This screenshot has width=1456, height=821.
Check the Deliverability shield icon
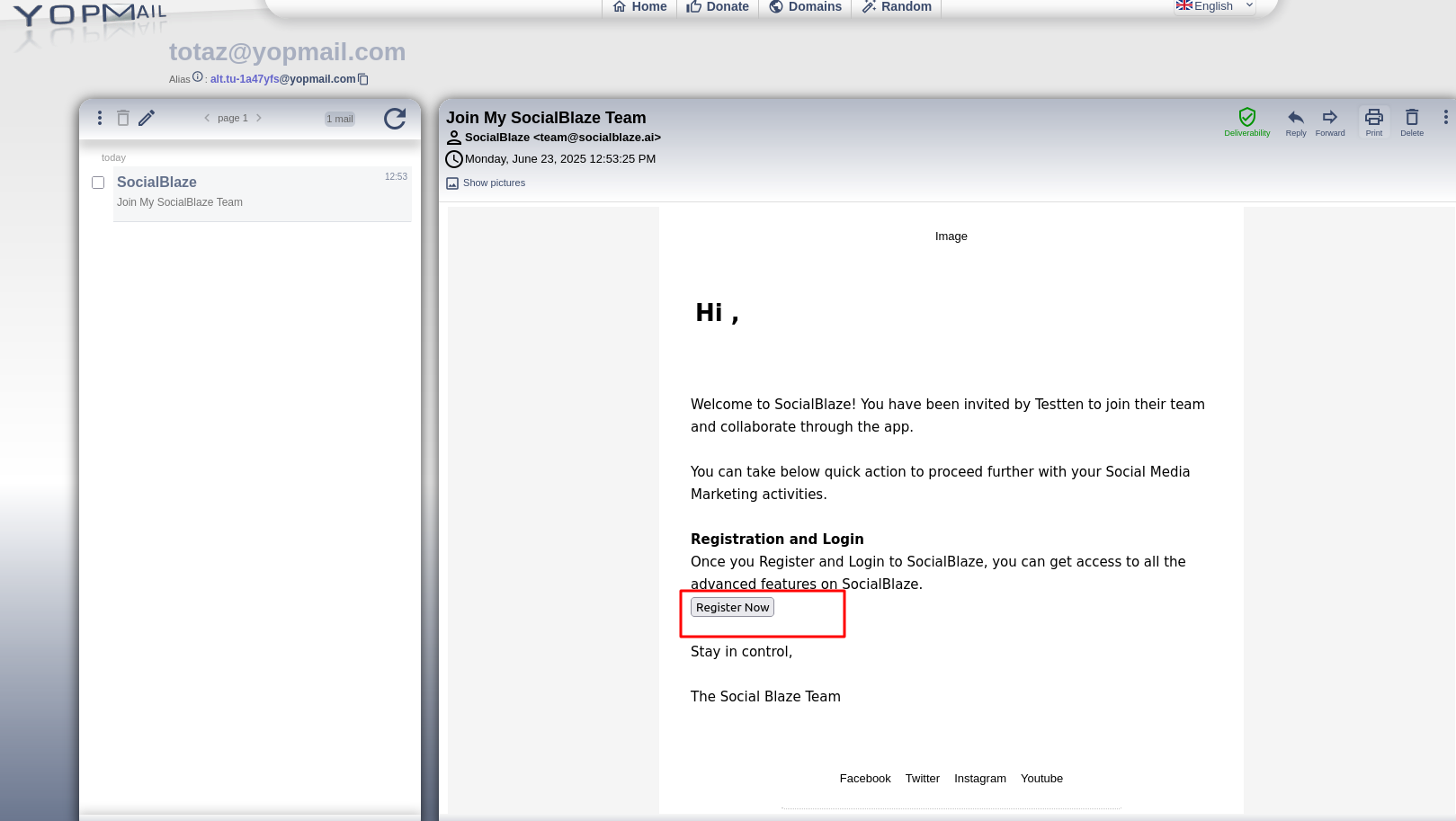[1246, 121]
